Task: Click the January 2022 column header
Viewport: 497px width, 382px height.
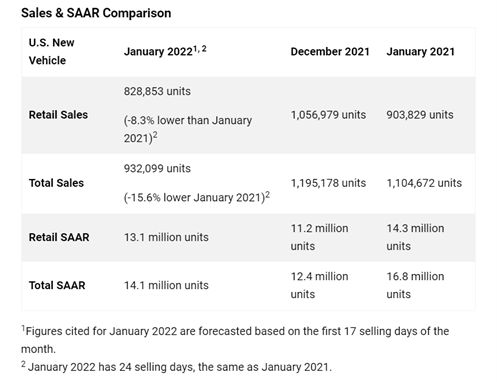Action: pyautogui.click(x=165, y=51)
